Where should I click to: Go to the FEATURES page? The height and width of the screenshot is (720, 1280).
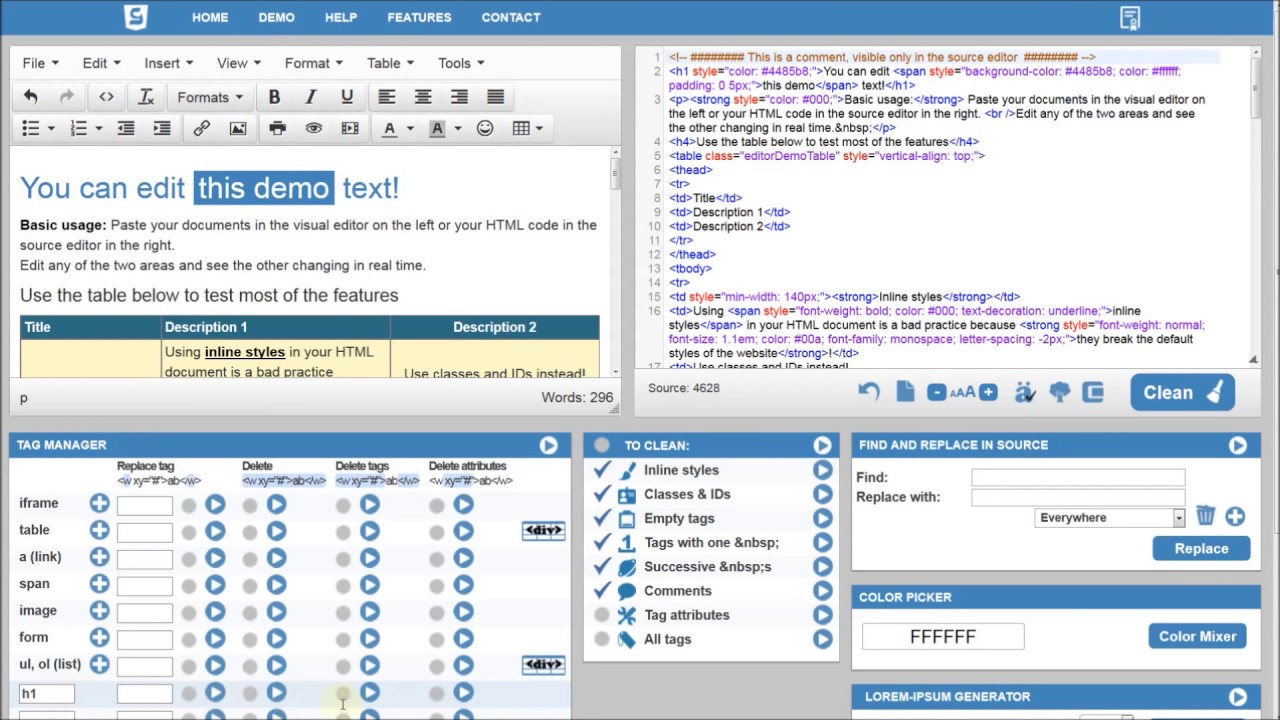419,17
